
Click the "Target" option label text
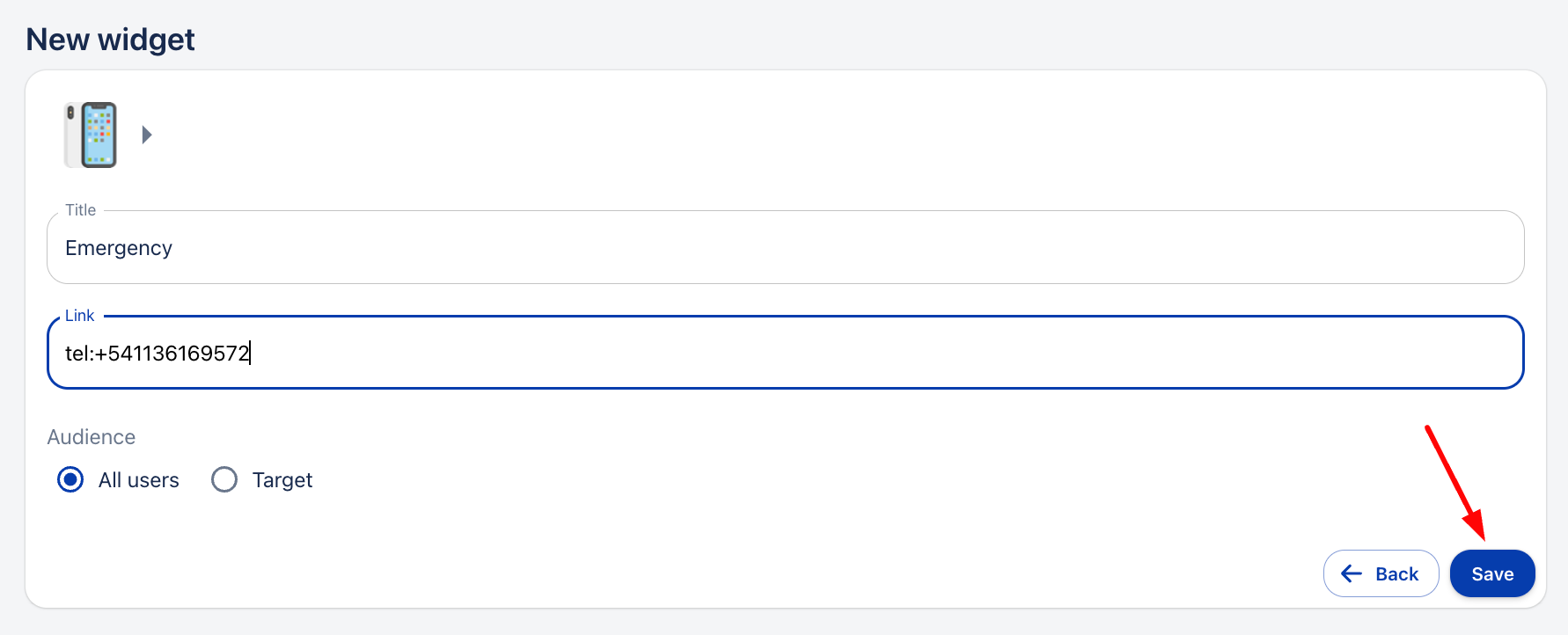click(282, 480)
